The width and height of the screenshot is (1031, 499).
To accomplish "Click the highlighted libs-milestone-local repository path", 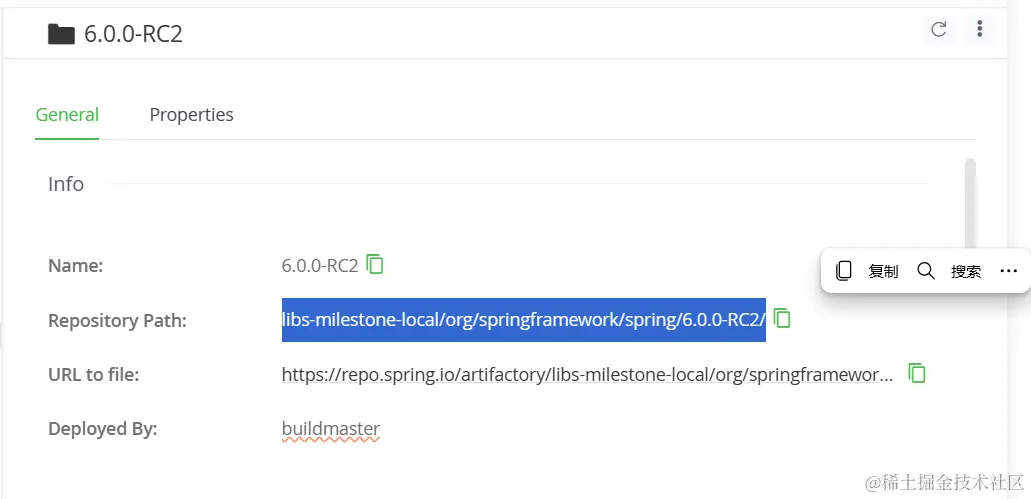I will (x=523, y=320).
